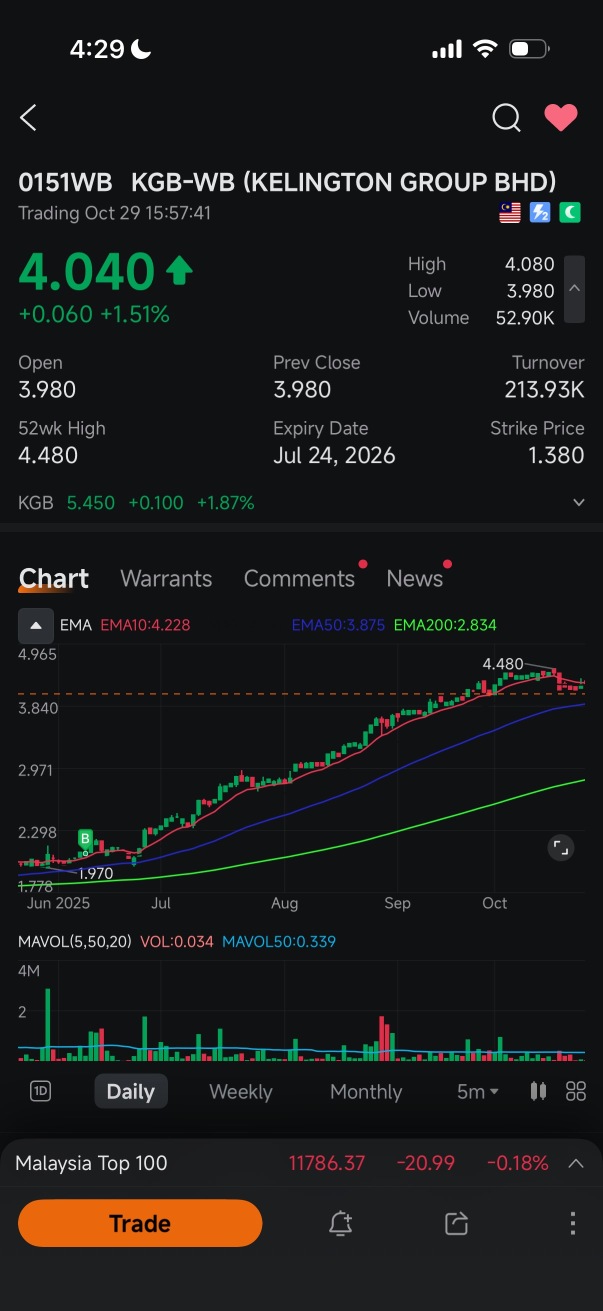
Task: Open the News tab
Action: (x=414, y=579)
